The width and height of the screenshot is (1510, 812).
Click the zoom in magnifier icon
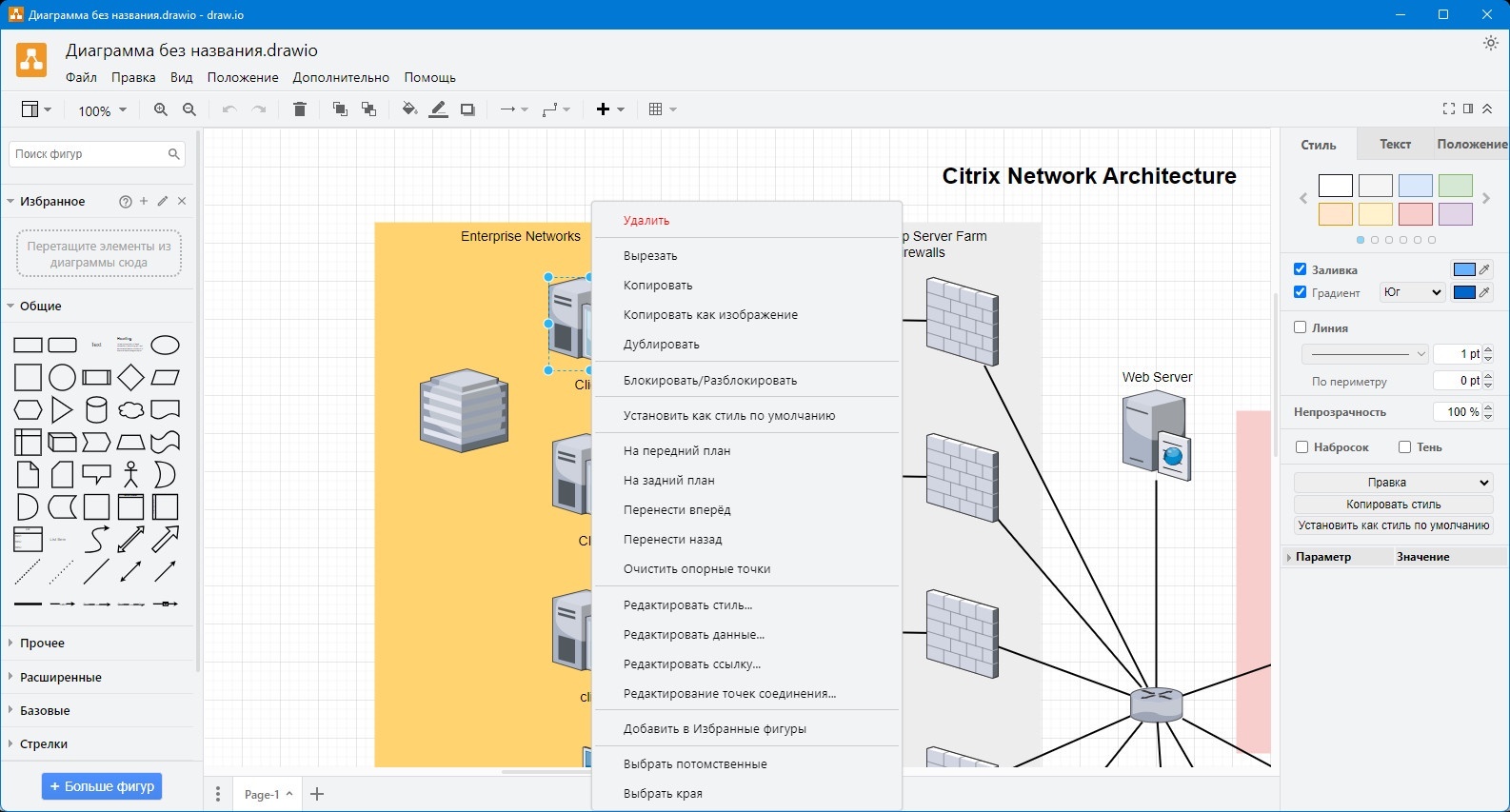coord(161,109)
